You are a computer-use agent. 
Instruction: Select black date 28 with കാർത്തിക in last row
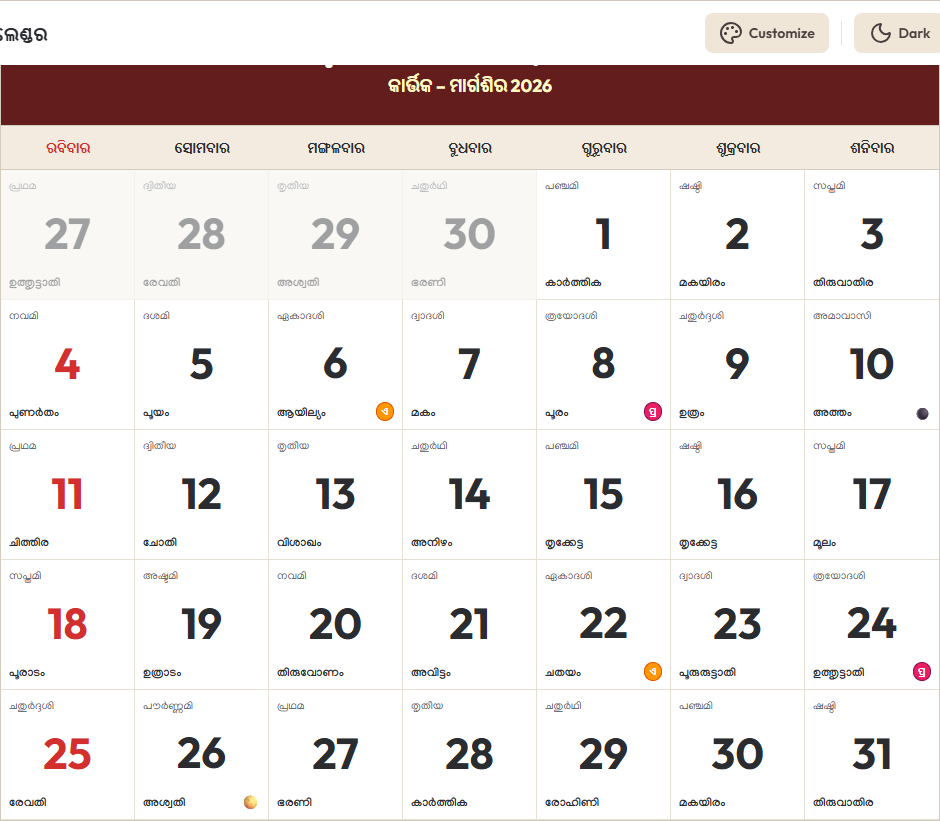click(469, 754)
